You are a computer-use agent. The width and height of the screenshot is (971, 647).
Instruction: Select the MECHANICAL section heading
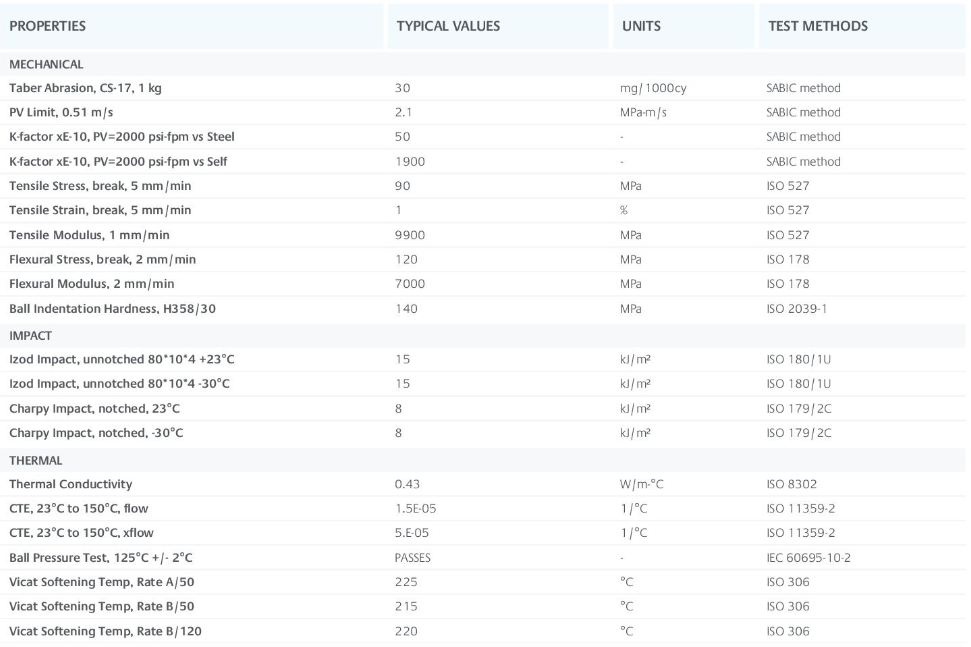[x=46, y=64]
